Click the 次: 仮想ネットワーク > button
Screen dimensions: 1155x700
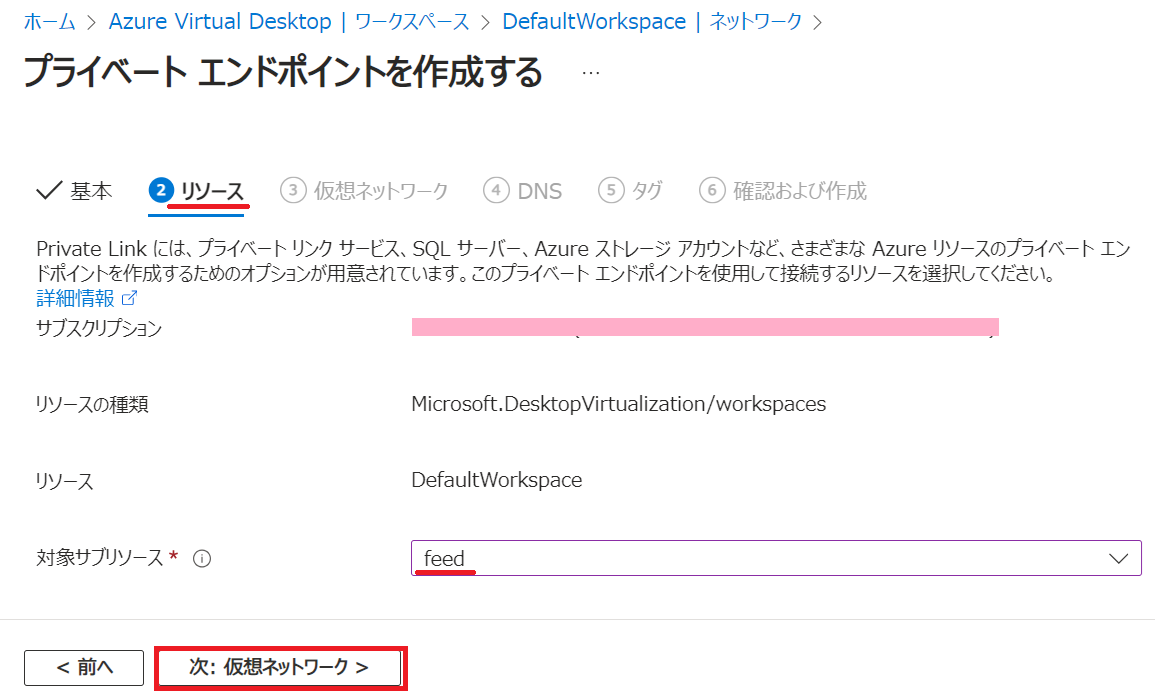pos(280,668)
